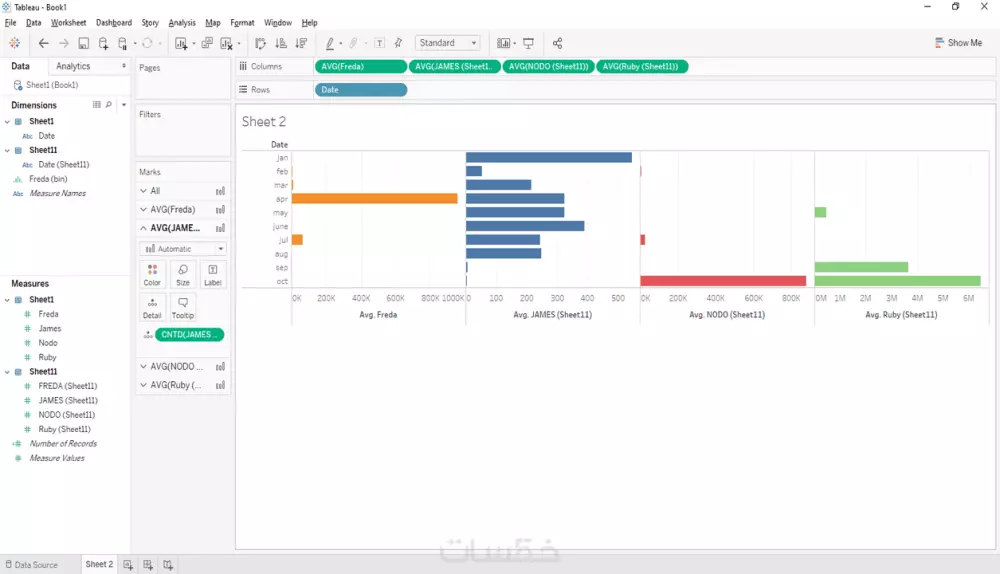Click the Tableau start page logo icon
Screen dimensions: 1000x574
(15, 43)
